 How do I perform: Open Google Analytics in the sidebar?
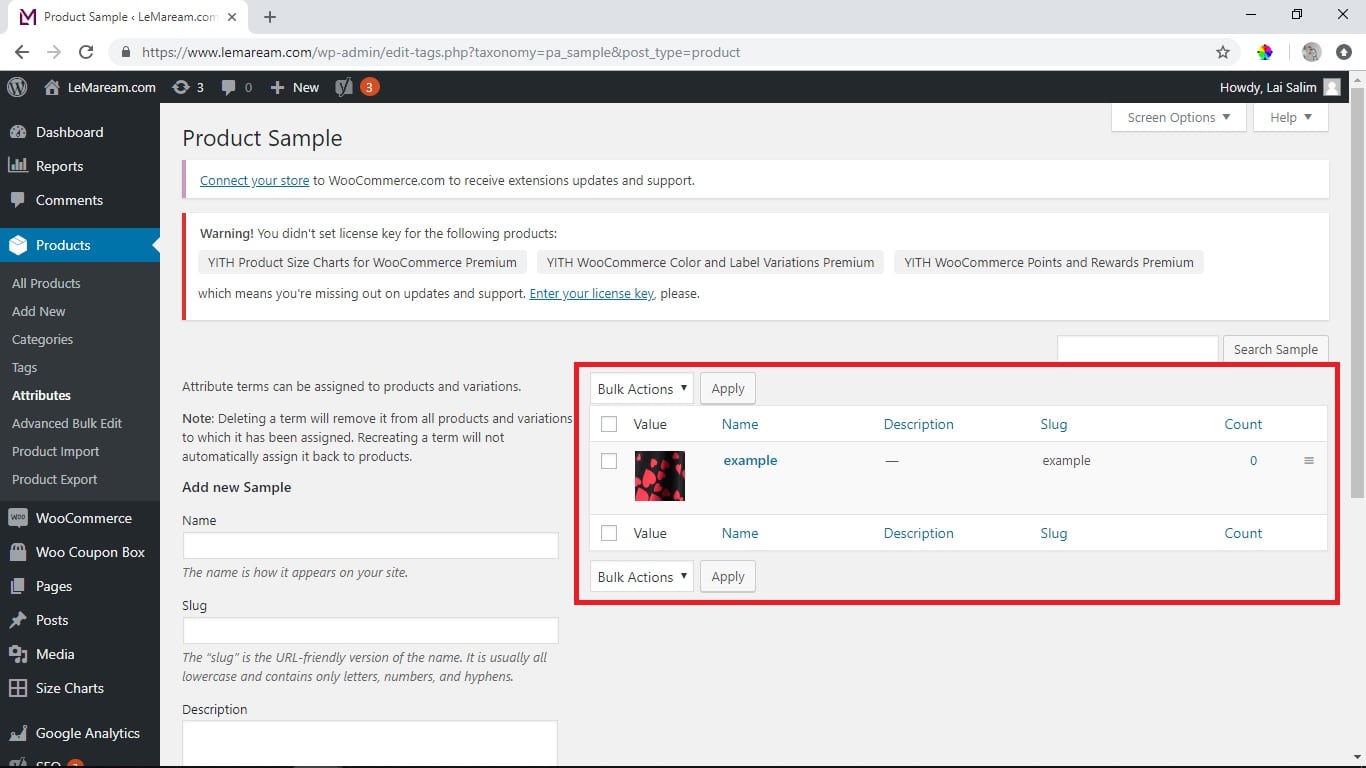click(x=80, y=733)
